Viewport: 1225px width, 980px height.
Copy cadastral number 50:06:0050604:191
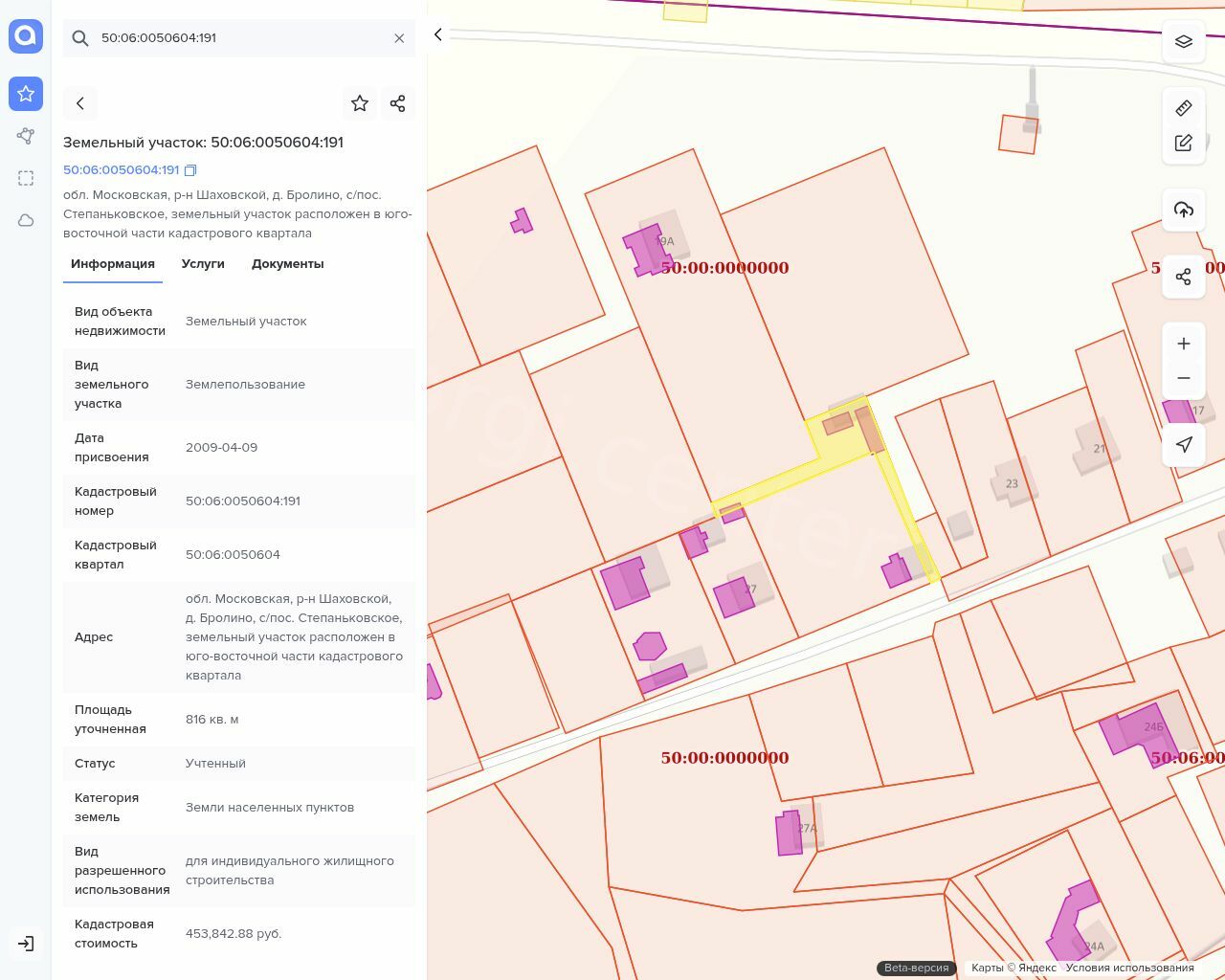[190, 170]
